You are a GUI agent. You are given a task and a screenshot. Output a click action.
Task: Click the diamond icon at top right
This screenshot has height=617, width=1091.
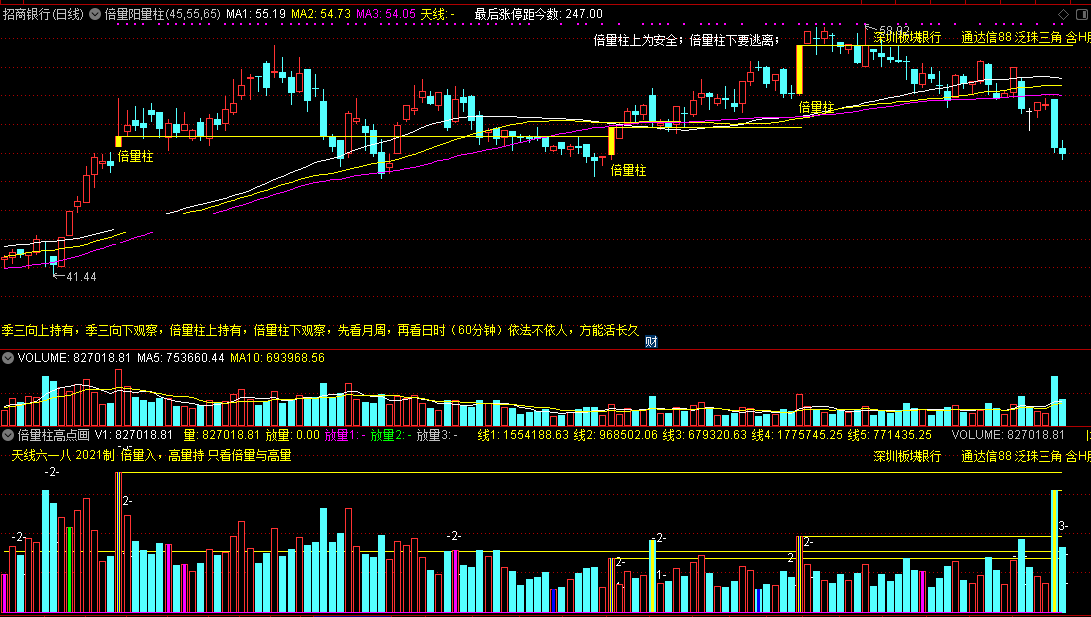[1063, 15]
